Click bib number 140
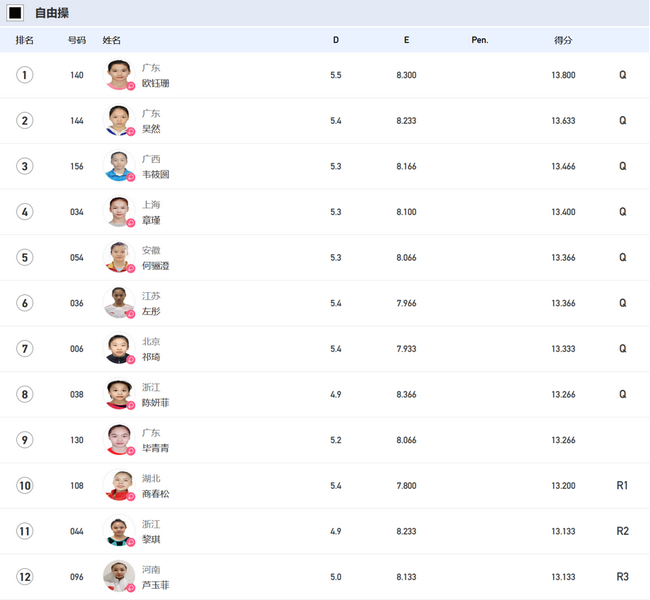Image resolution: width=650 pixels, height=600 pixels. [77, 75]
